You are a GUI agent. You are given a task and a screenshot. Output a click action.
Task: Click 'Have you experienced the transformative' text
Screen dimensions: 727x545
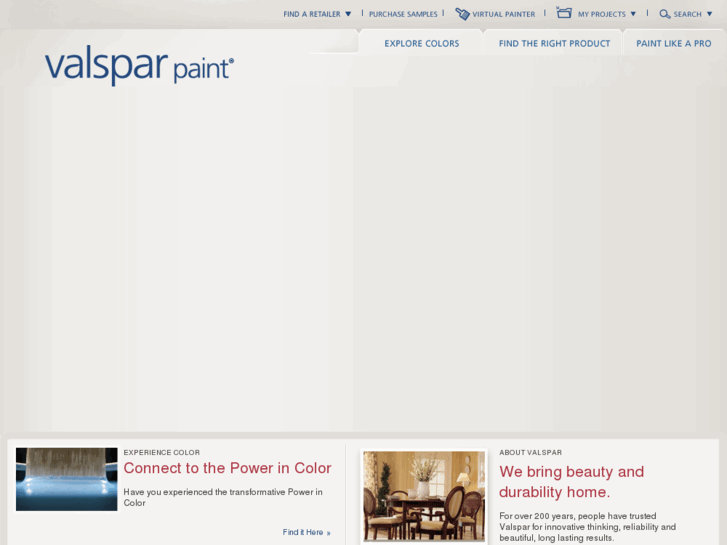(223, 497)
